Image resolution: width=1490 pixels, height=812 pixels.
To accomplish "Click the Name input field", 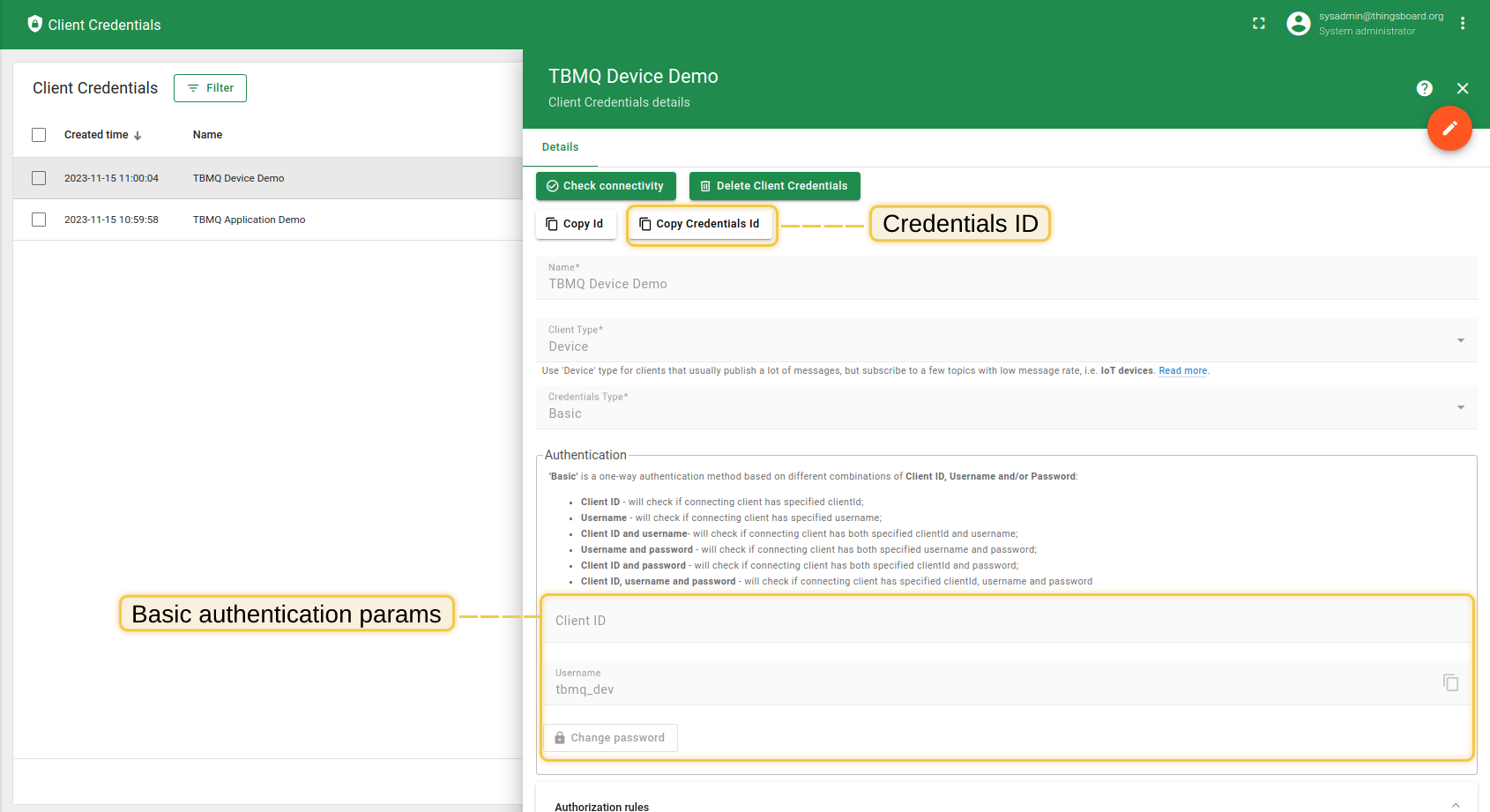I will click(x=1007, y=278).
